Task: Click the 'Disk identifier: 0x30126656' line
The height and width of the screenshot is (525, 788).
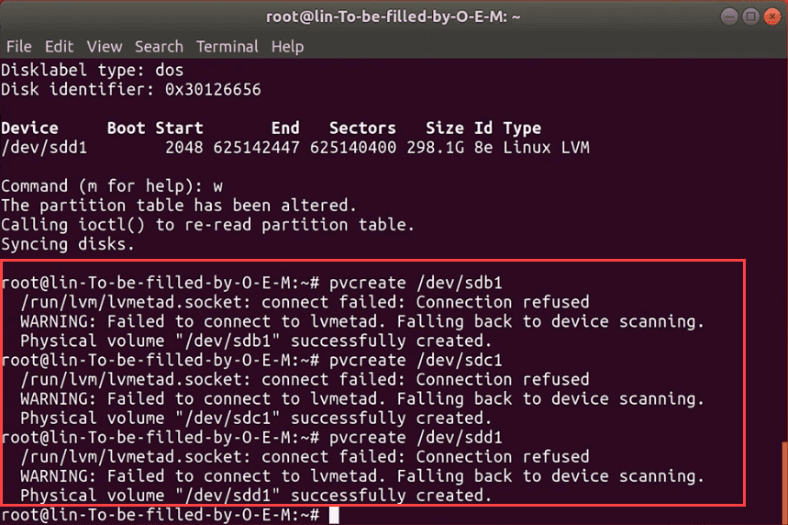Action: coord(131,90)
